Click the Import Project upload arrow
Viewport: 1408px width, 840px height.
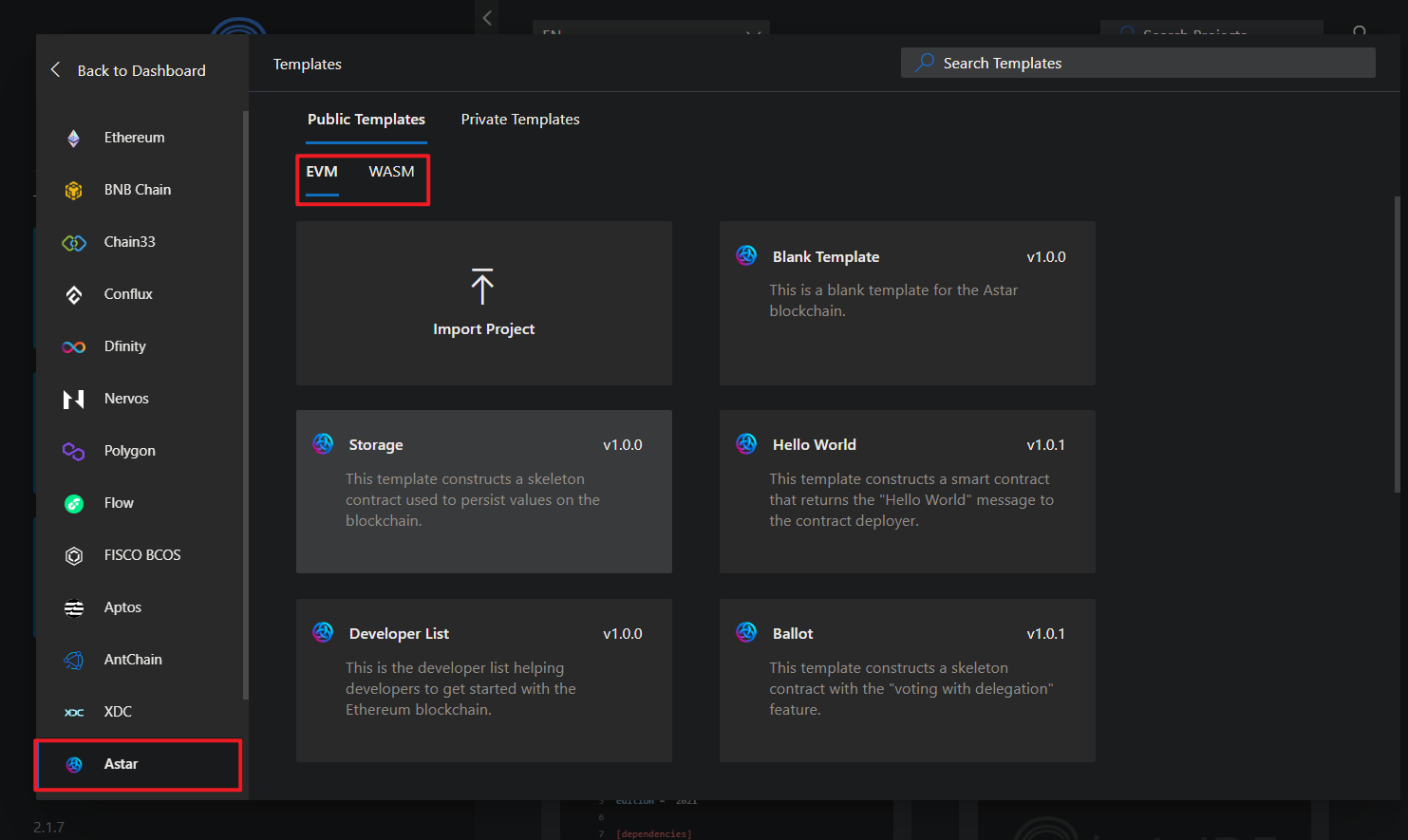[x=482, y=287]
